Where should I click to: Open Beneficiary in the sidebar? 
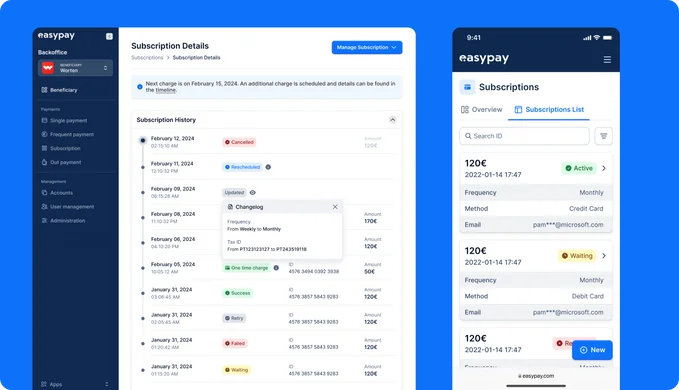coord(63,90)
